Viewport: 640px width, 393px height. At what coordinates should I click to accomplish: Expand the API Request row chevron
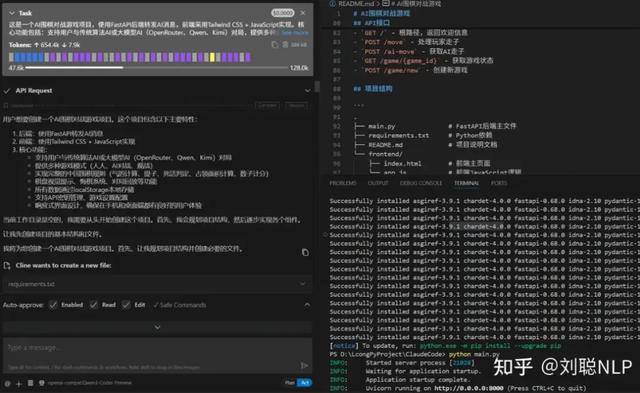(307, 91)
